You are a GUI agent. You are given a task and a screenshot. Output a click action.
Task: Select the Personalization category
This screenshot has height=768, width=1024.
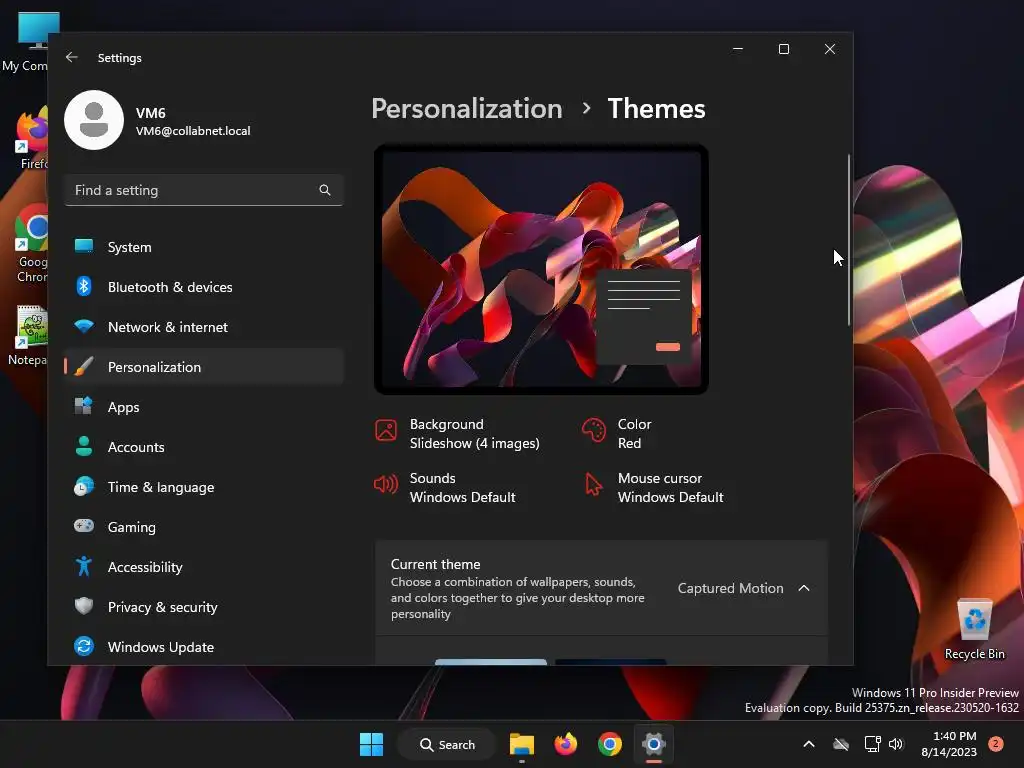point(204,367)
